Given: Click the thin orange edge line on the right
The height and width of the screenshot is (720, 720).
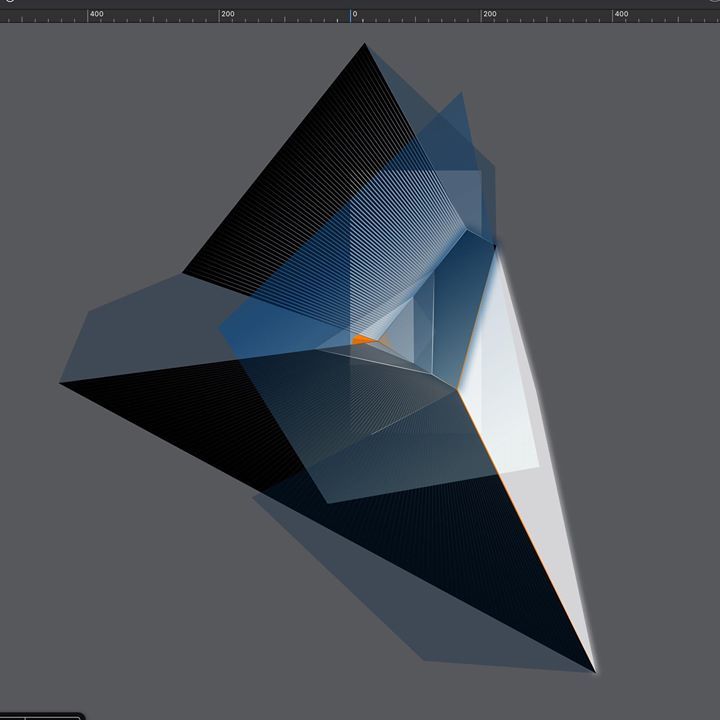Looking at the screenshot, I should point(520,520).
